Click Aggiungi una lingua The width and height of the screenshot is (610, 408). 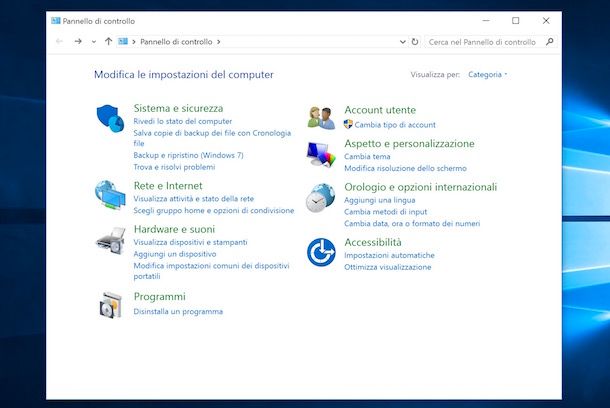pyautogui.click(x=379, y=200)
